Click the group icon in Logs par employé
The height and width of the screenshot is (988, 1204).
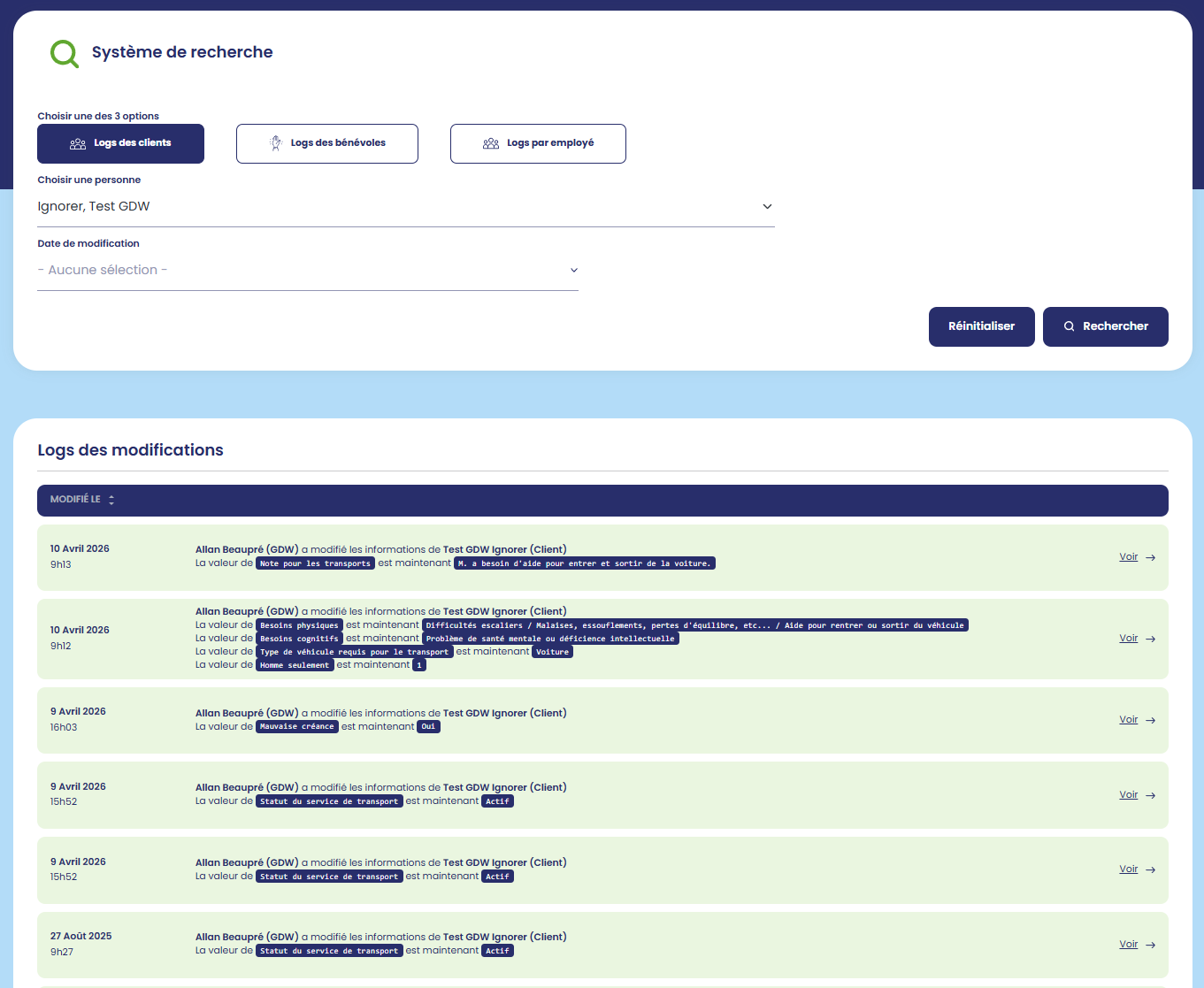coord(491,143)
